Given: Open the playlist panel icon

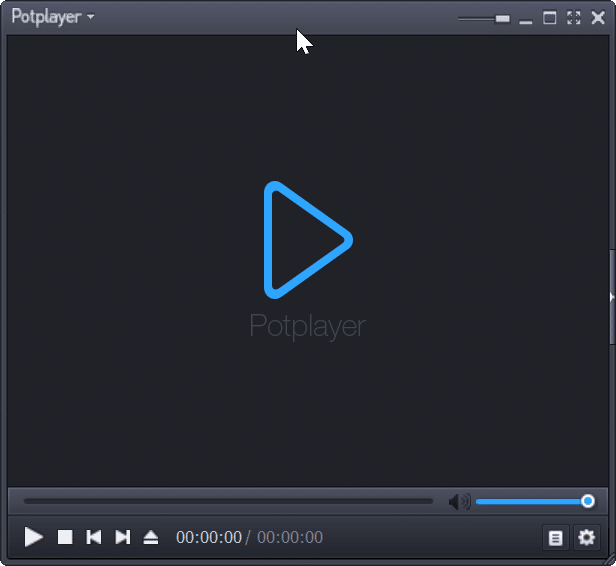Looking at the screenshot, I should pyautogui.click(x=555, y=537).
